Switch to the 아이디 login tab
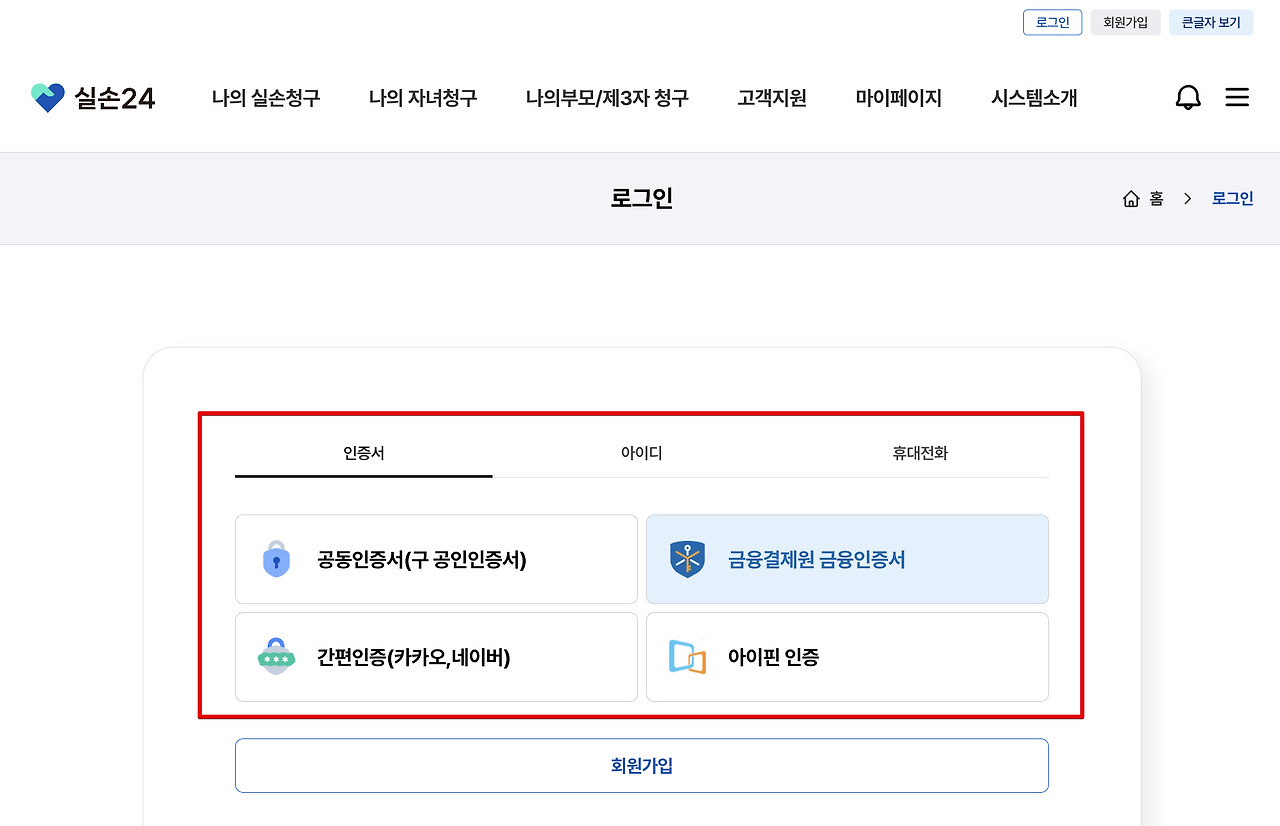 (x=640, y=453)
